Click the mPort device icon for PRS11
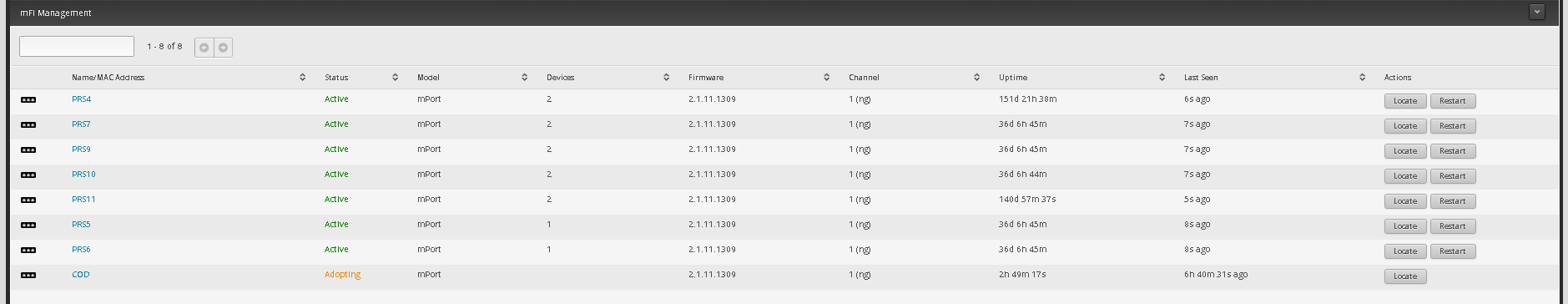Screen dimensions: 1568x304 [x=28, y=200]
